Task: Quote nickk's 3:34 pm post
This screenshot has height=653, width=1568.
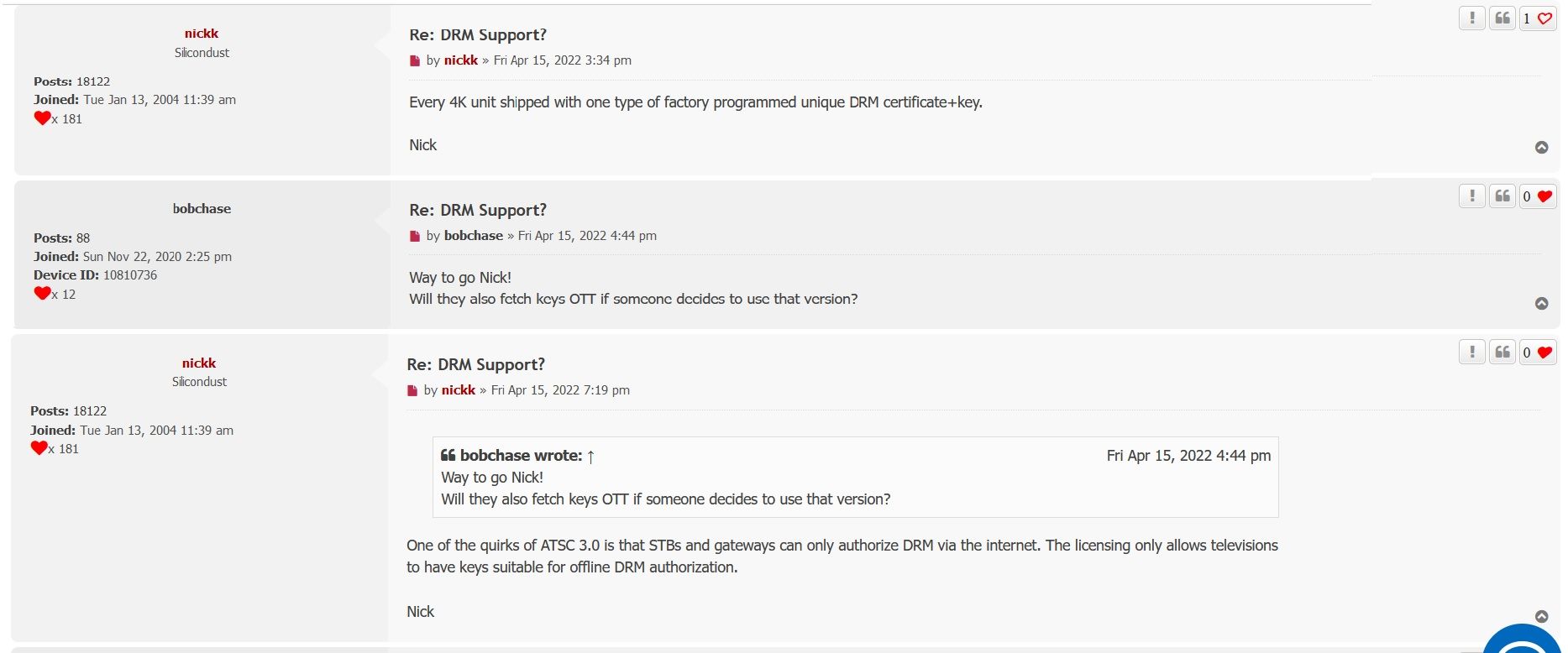Action: click(x=1502, y=18)
